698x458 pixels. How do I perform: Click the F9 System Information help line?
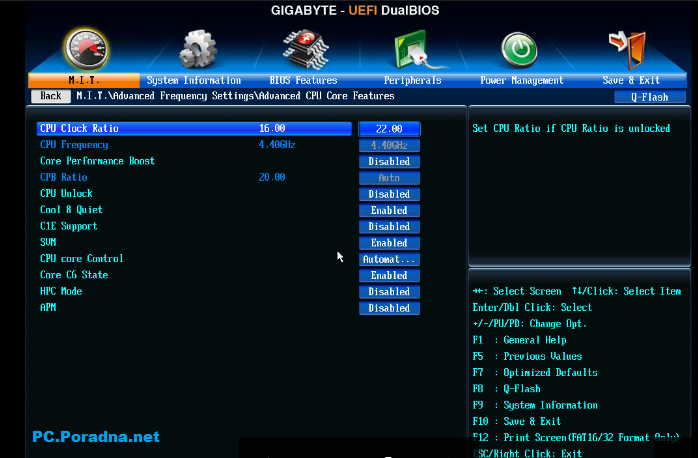tap(535, 405)
